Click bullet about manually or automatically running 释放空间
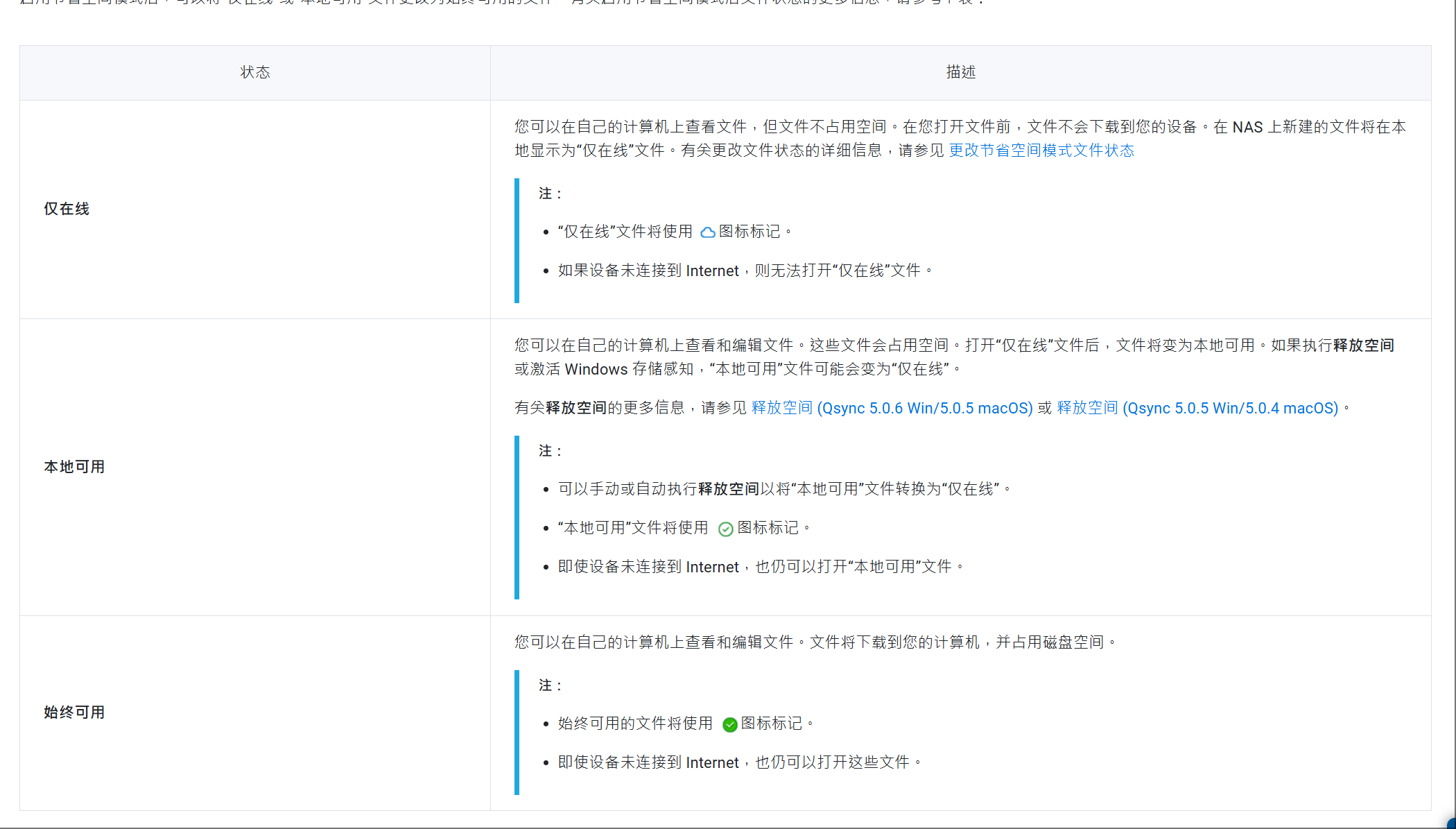The height and width of the screenshot is (829, 1456). click(785, 489)
